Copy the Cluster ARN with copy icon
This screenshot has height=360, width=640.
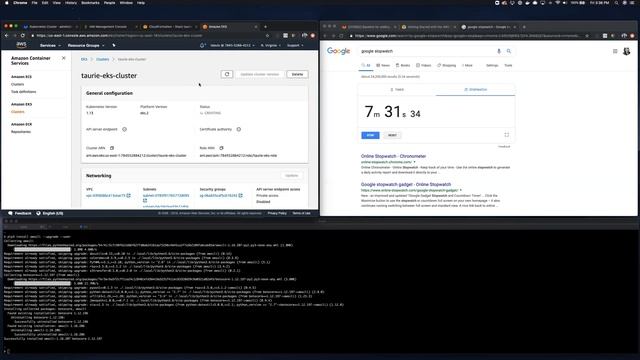click(112, 148)
